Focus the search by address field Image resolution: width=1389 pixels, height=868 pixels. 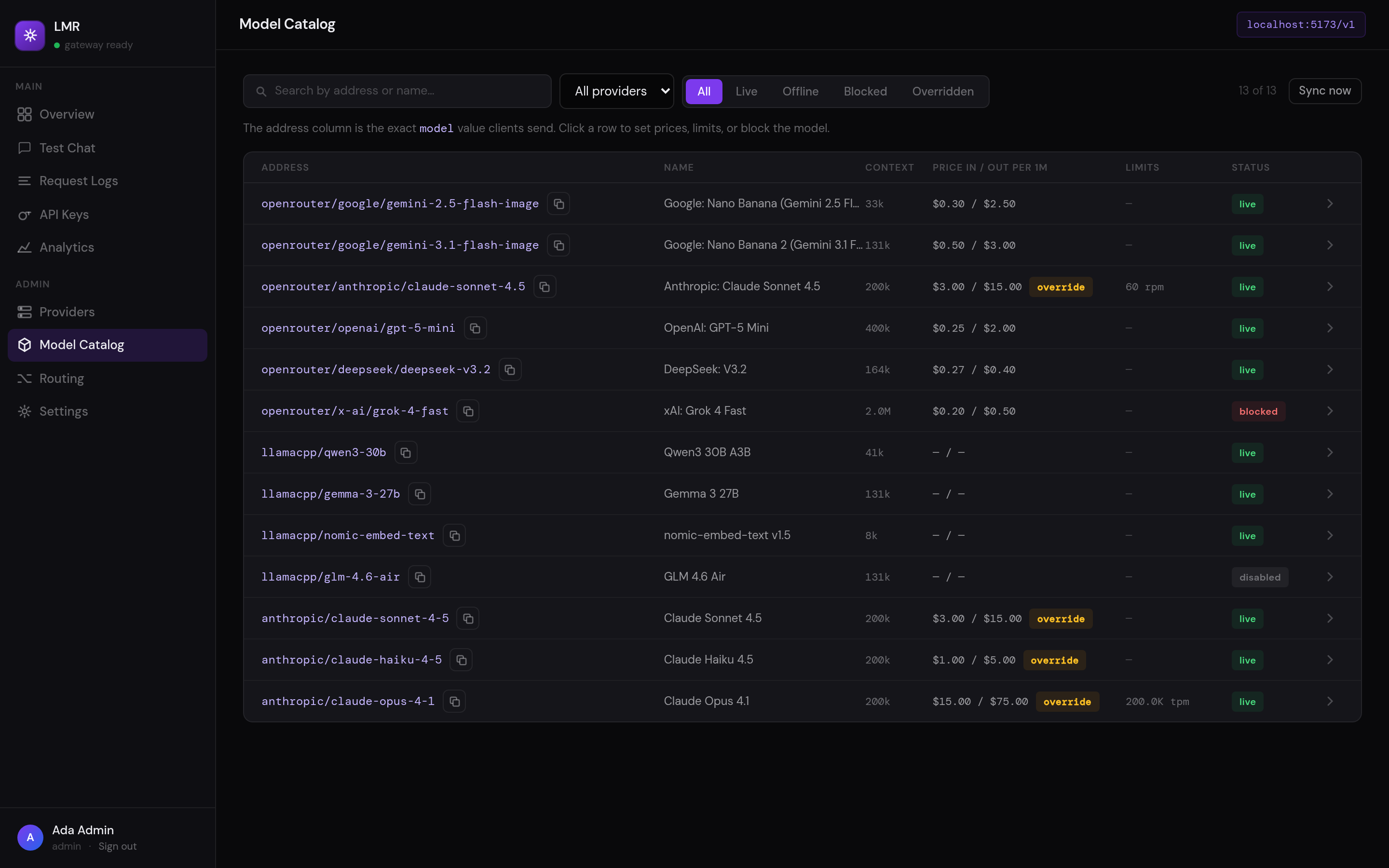point(397,91)
